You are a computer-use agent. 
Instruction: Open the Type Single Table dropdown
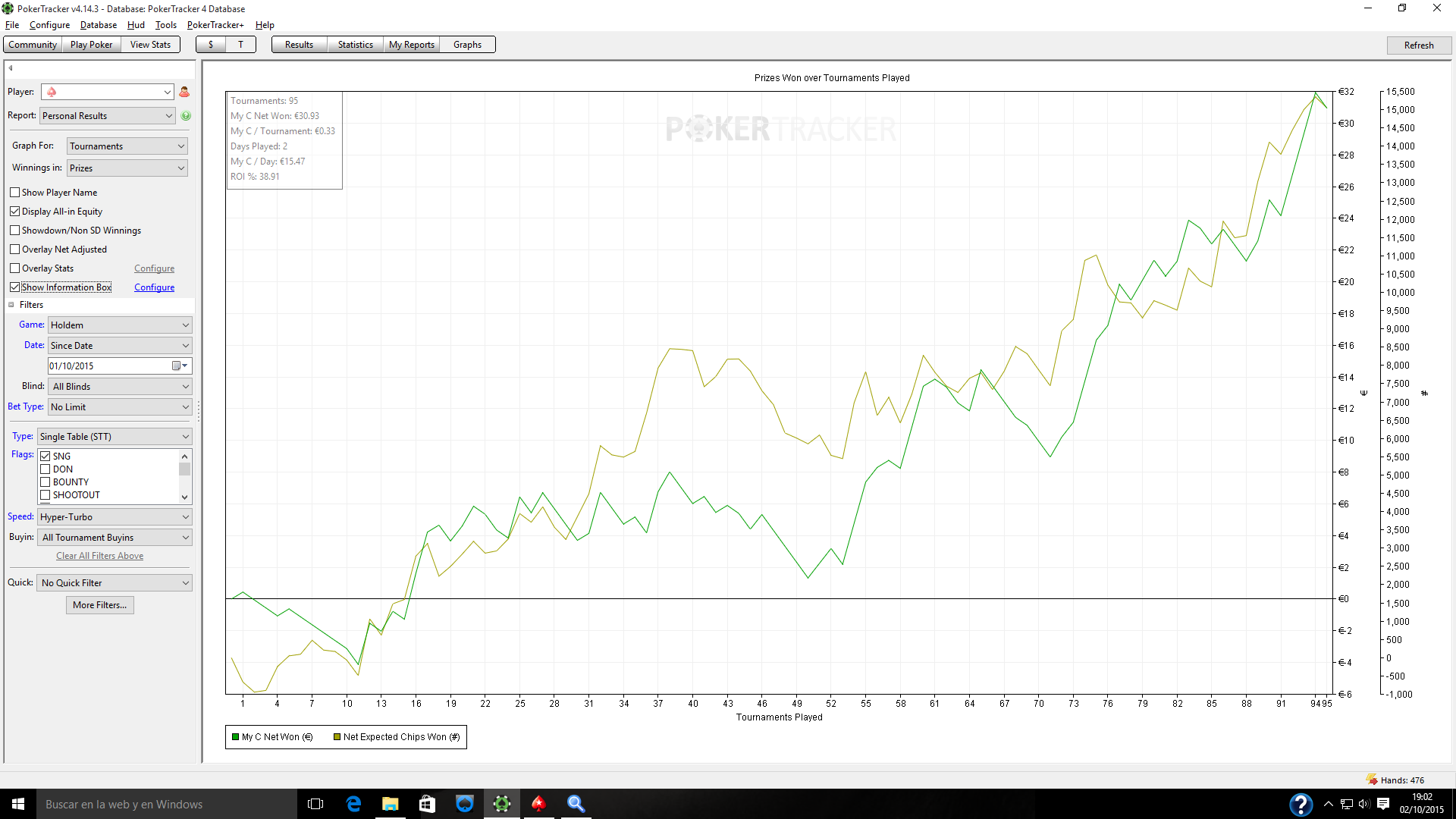115,437
